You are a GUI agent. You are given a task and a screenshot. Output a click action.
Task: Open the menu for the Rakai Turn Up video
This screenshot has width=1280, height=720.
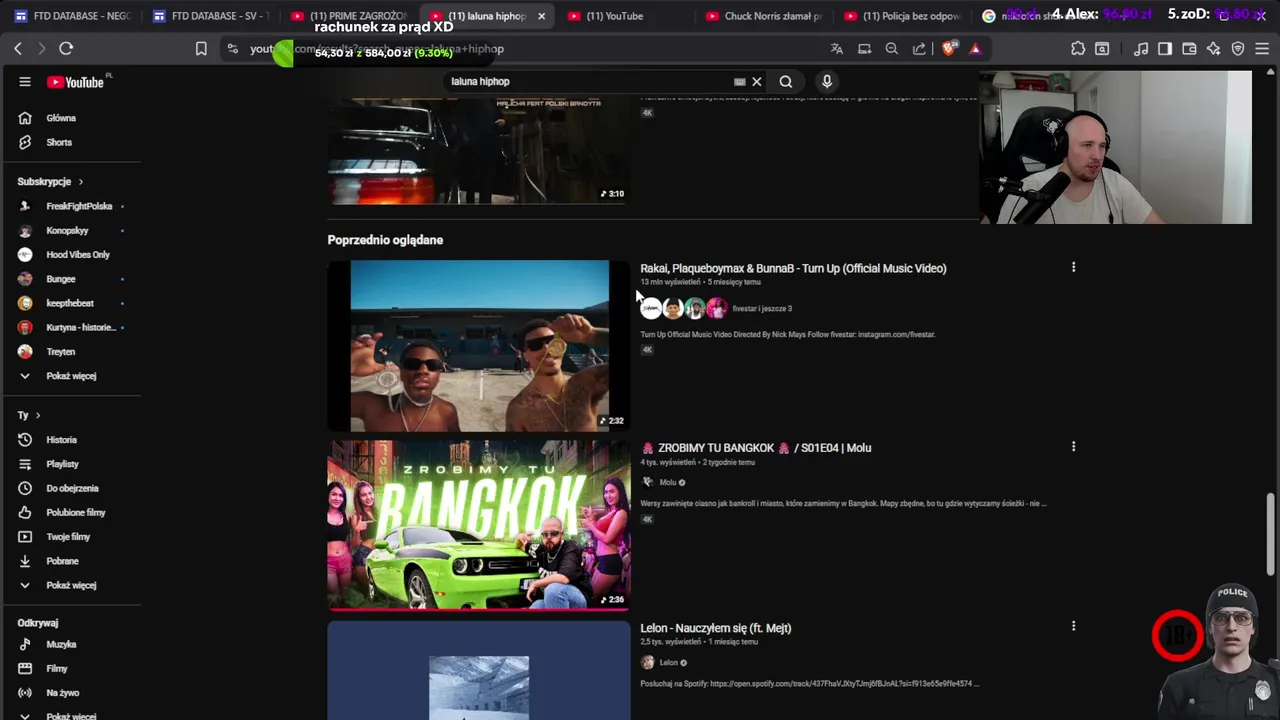pyautogui.click(x=1073, y=267)
